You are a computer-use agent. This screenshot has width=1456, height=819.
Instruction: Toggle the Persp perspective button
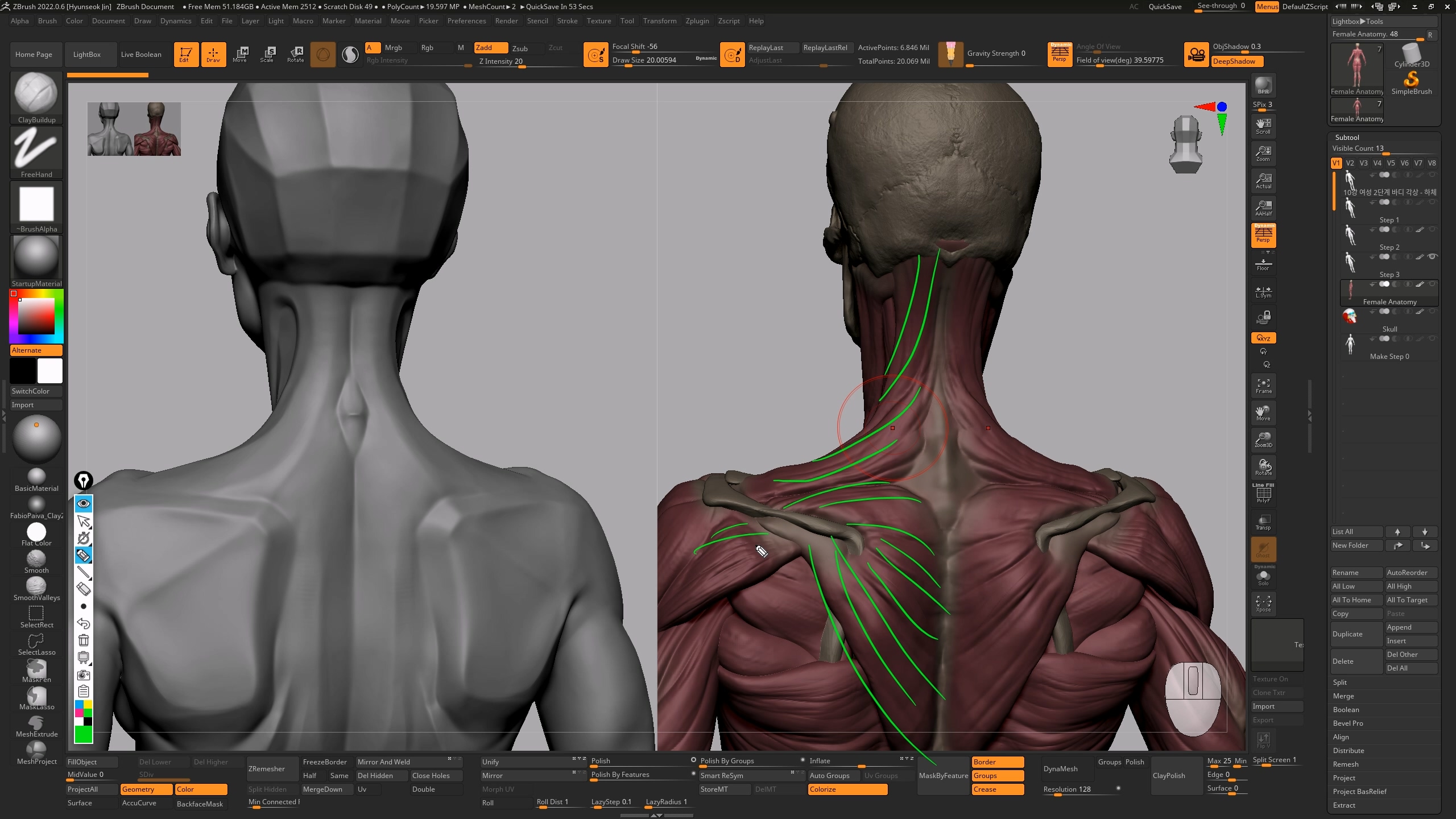pyautogui.click(x=1263, y=234)
